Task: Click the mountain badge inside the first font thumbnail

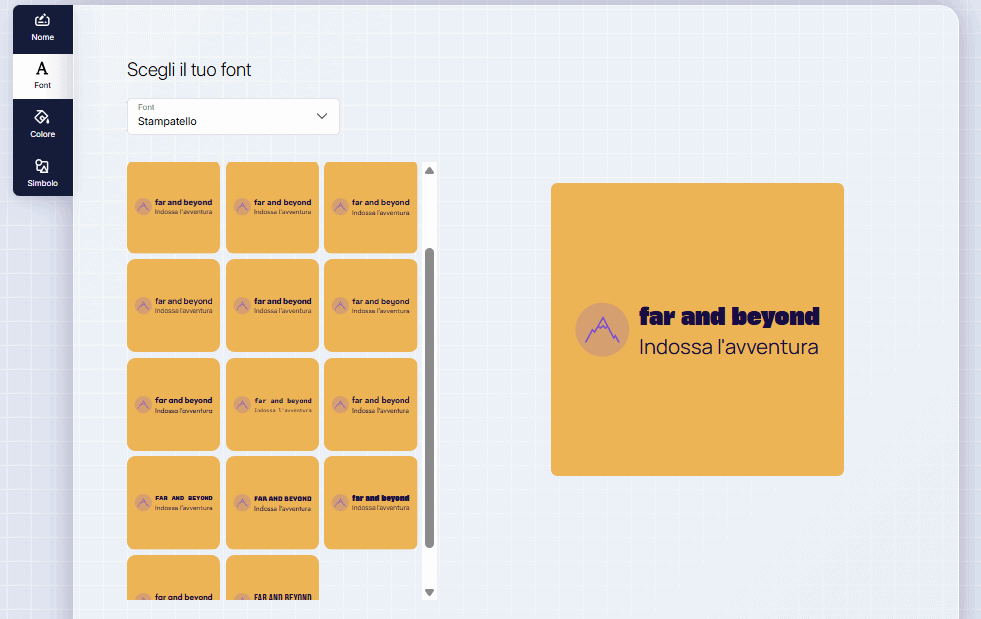Action: point(143,206)
